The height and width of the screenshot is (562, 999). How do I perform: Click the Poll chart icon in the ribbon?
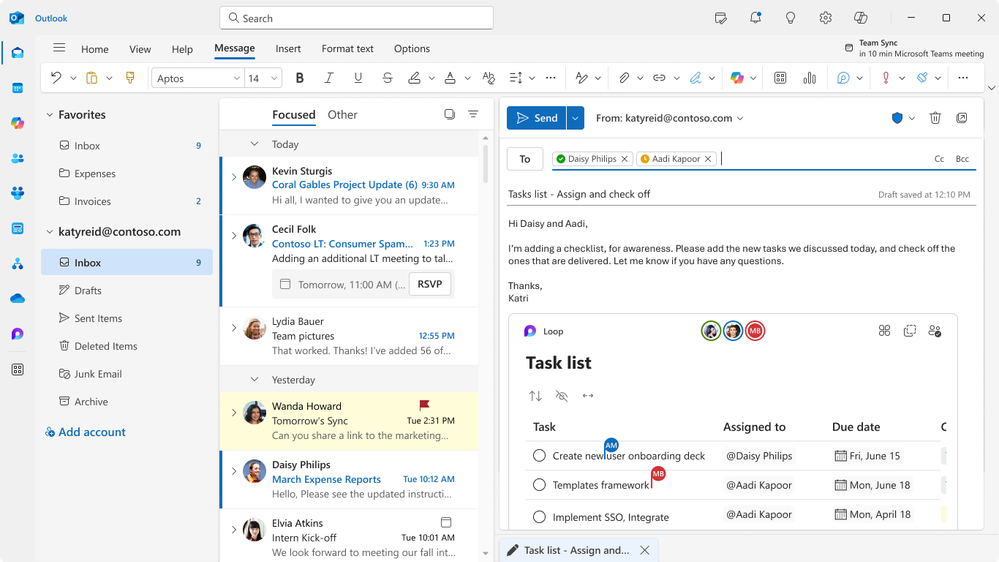pyautogui.click(x=810, y=78)
